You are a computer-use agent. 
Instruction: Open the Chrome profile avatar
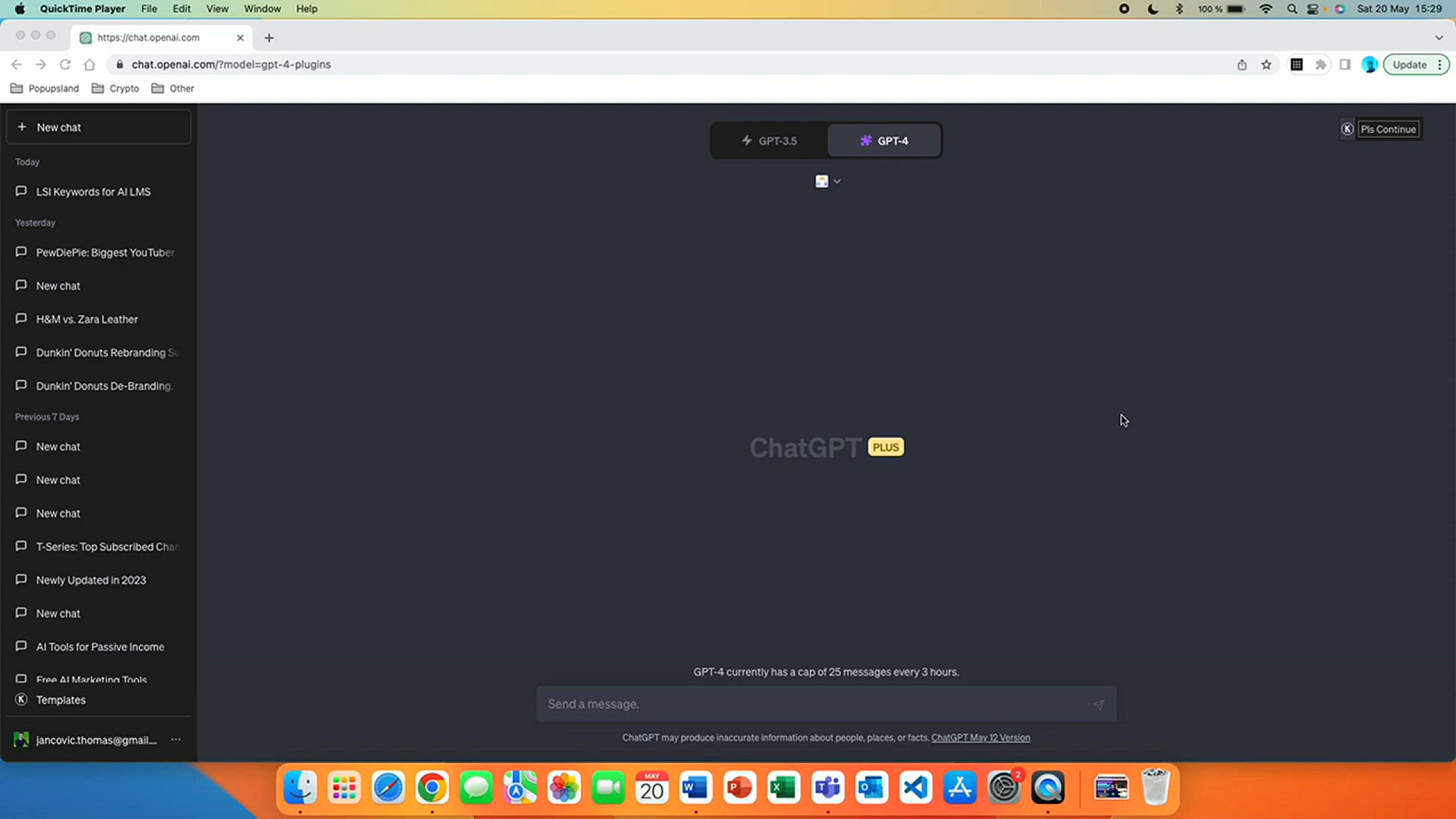[1370, 64]
